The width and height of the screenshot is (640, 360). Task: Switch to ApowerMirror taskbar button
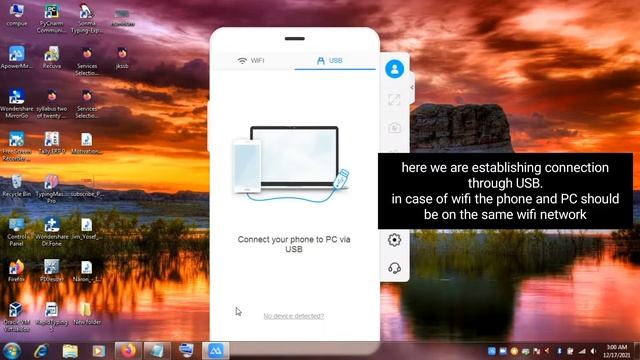coord(216,351)
